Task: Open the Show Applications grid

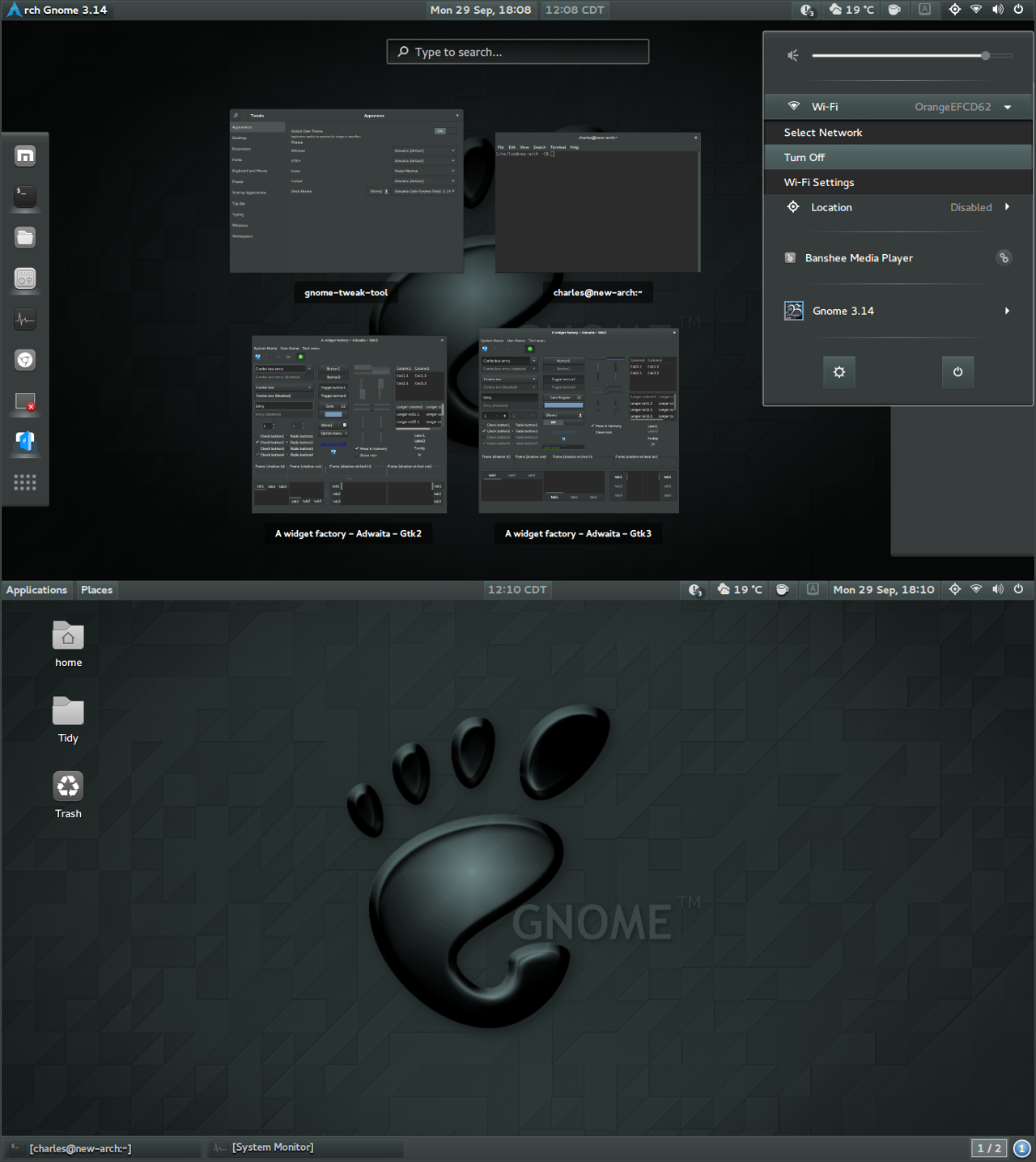Action: coord(24,481)
